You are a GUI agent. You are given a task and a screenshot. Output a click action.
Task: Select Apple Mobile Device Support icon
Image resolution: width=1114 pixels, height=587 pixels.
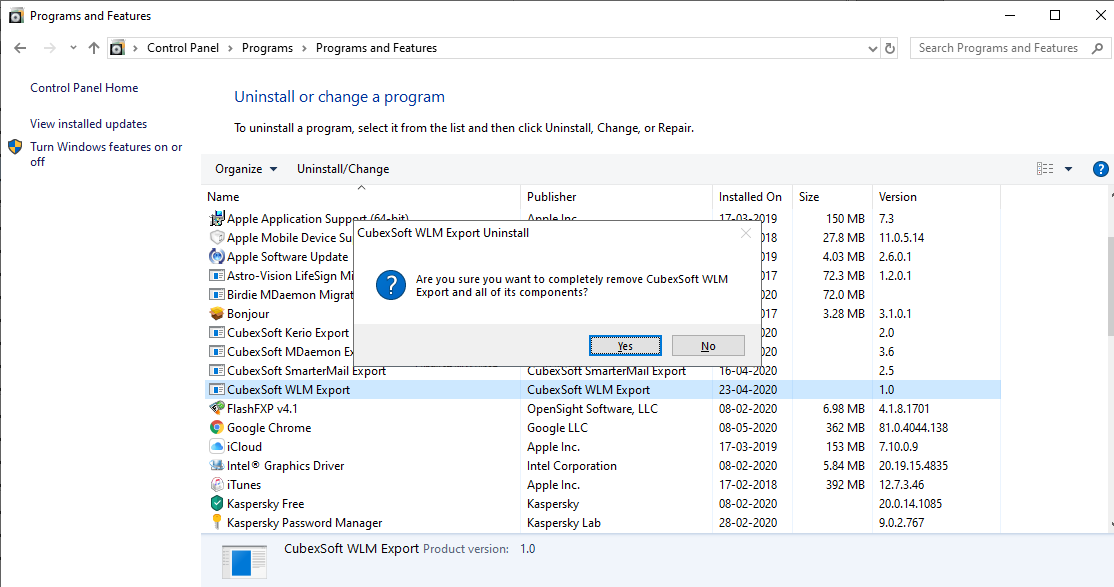[x=217, y=237]
